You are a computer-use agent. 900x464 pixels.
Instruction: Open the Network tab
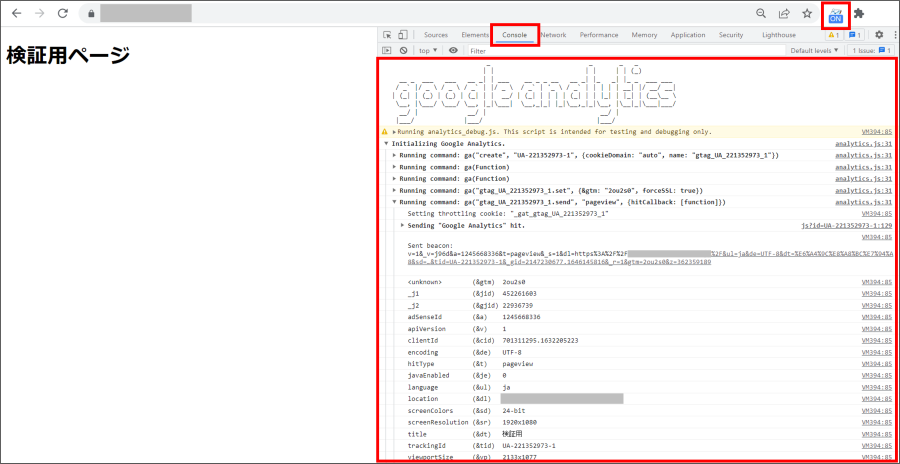553,35
